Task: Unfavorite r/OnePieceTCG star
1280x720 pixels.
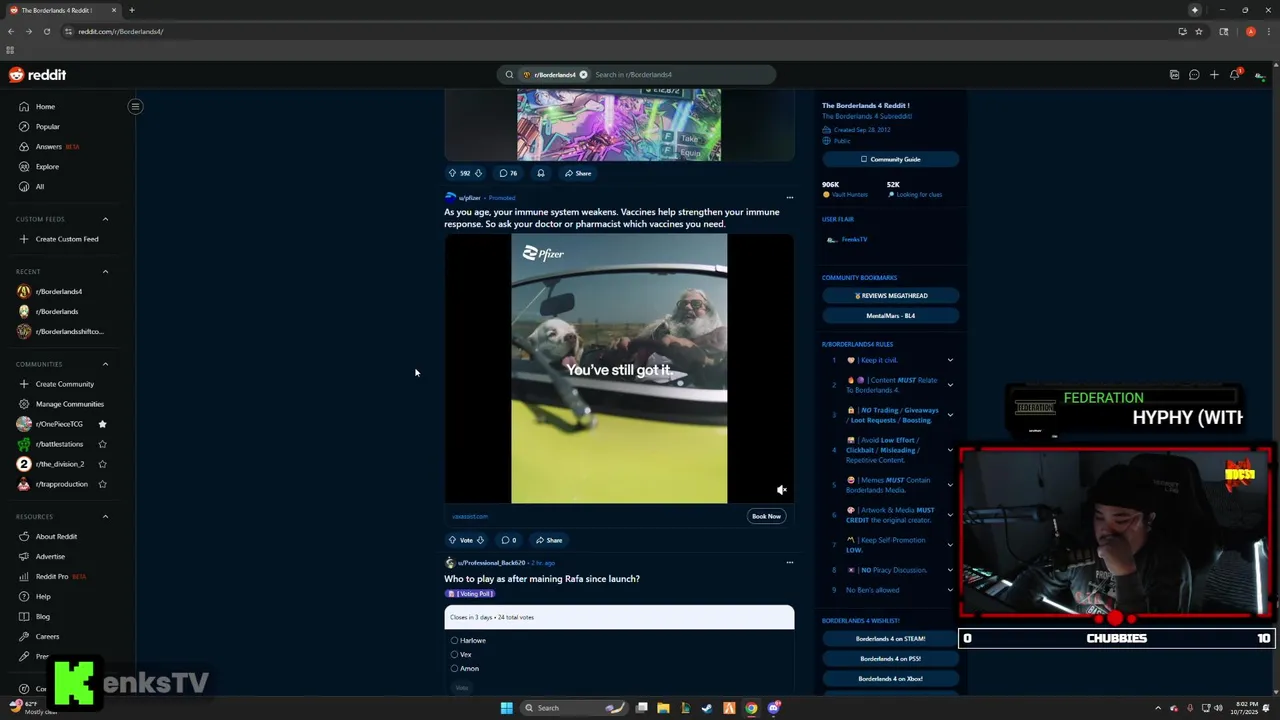Action: [102, 424]
